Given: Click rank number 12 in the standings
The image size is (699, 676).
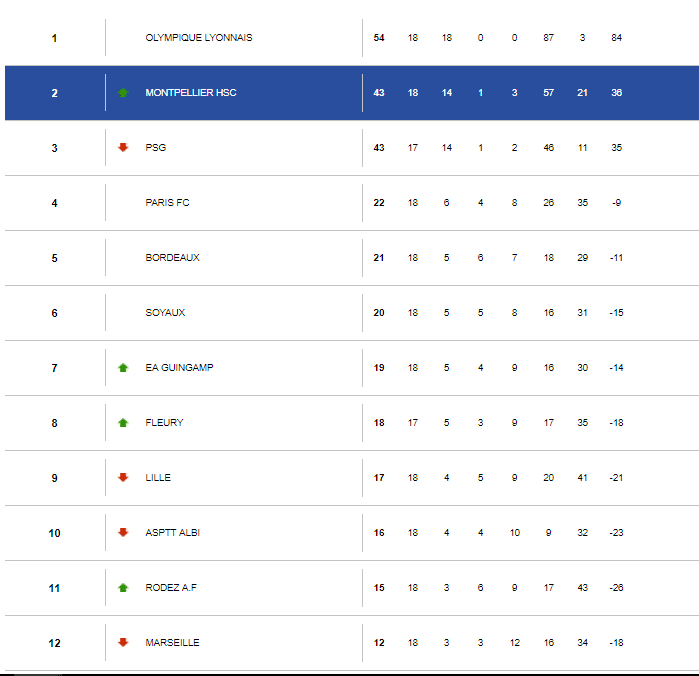Looking at the screenshot, I should (x=54, y=643).
